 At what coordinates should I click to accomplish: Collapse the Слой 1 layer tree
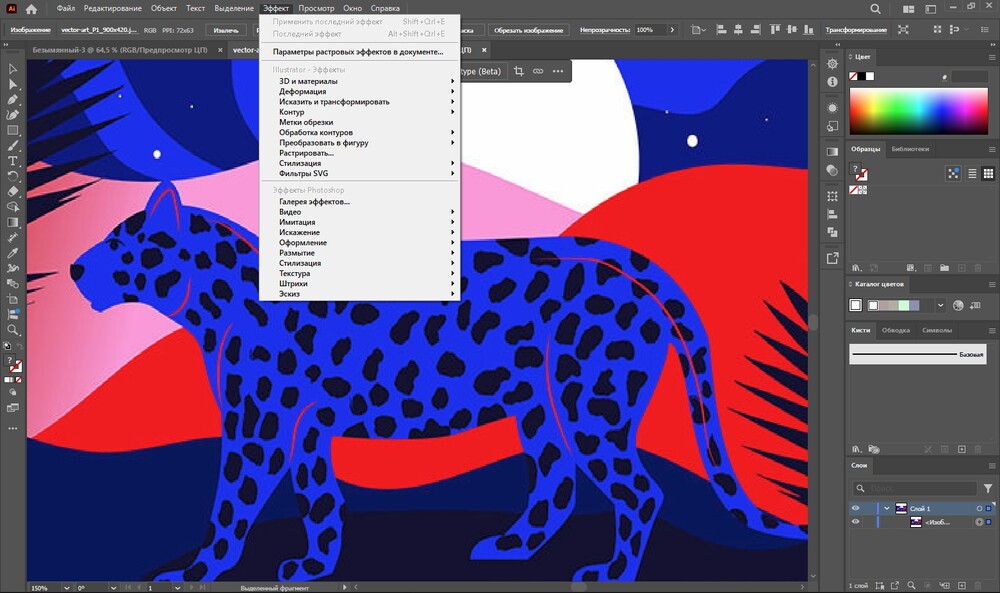pyautogui.click(x=886, y=508)
